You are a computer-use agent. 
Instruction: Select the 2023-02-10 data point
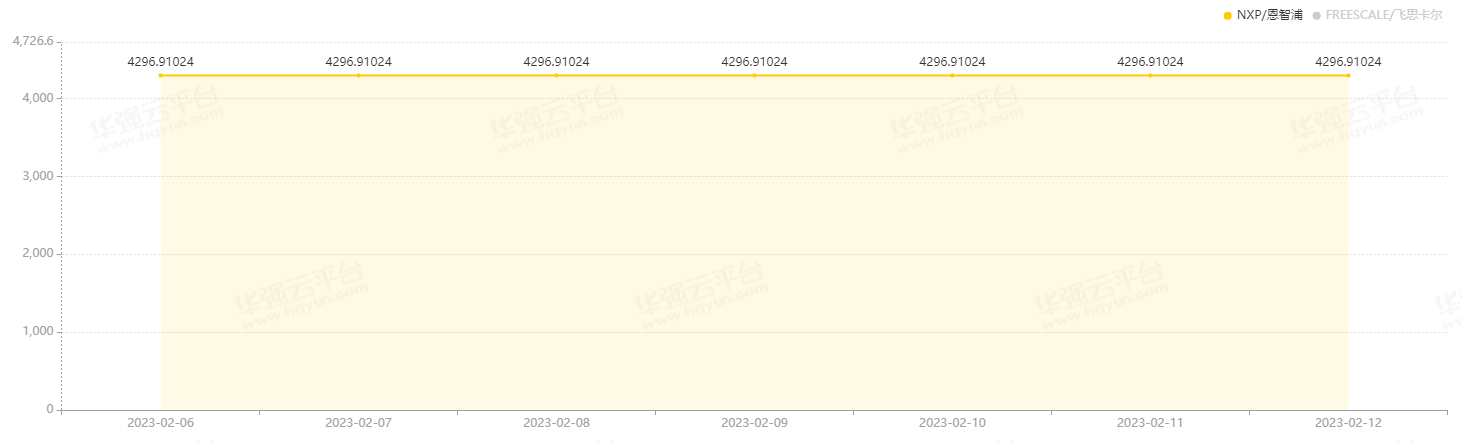(952, 75)
